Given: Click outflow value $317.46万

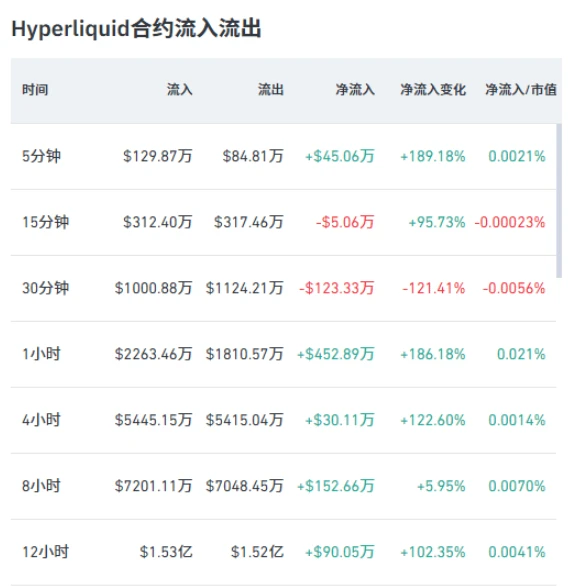Looking at the screenshot, I should (x=249, y=222).
